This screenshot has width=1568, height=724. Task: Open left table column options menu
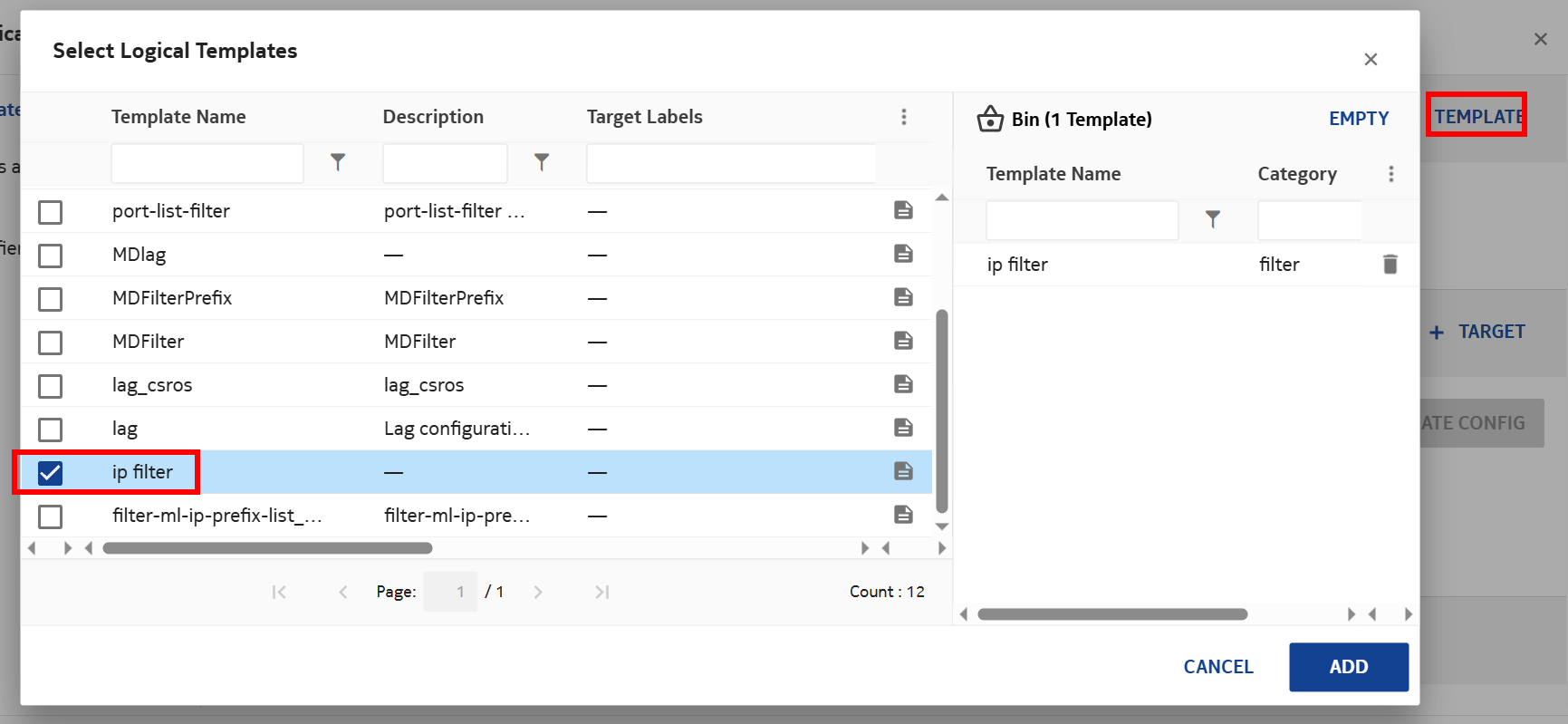[x=903, y=117]
